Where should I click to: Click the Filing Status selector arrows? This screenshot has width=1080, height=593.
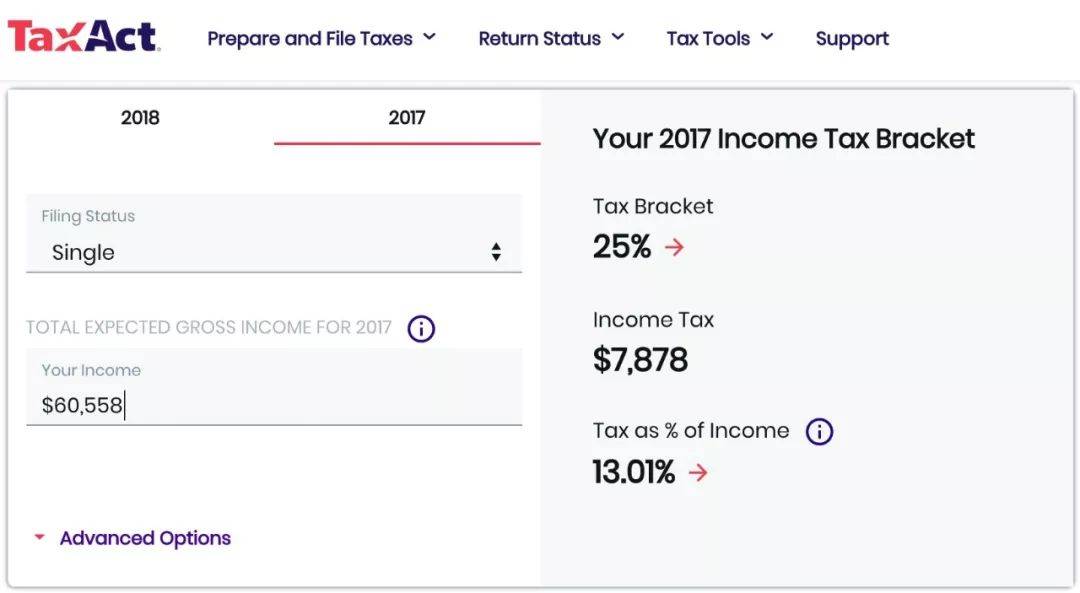[496, 252]
